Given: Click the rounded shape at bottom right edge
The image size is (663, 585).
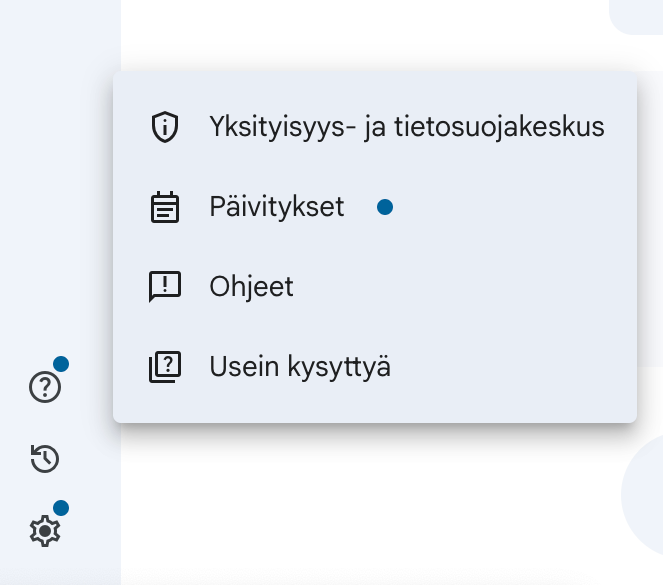Looking at the screenshot, I should (643, 495).
